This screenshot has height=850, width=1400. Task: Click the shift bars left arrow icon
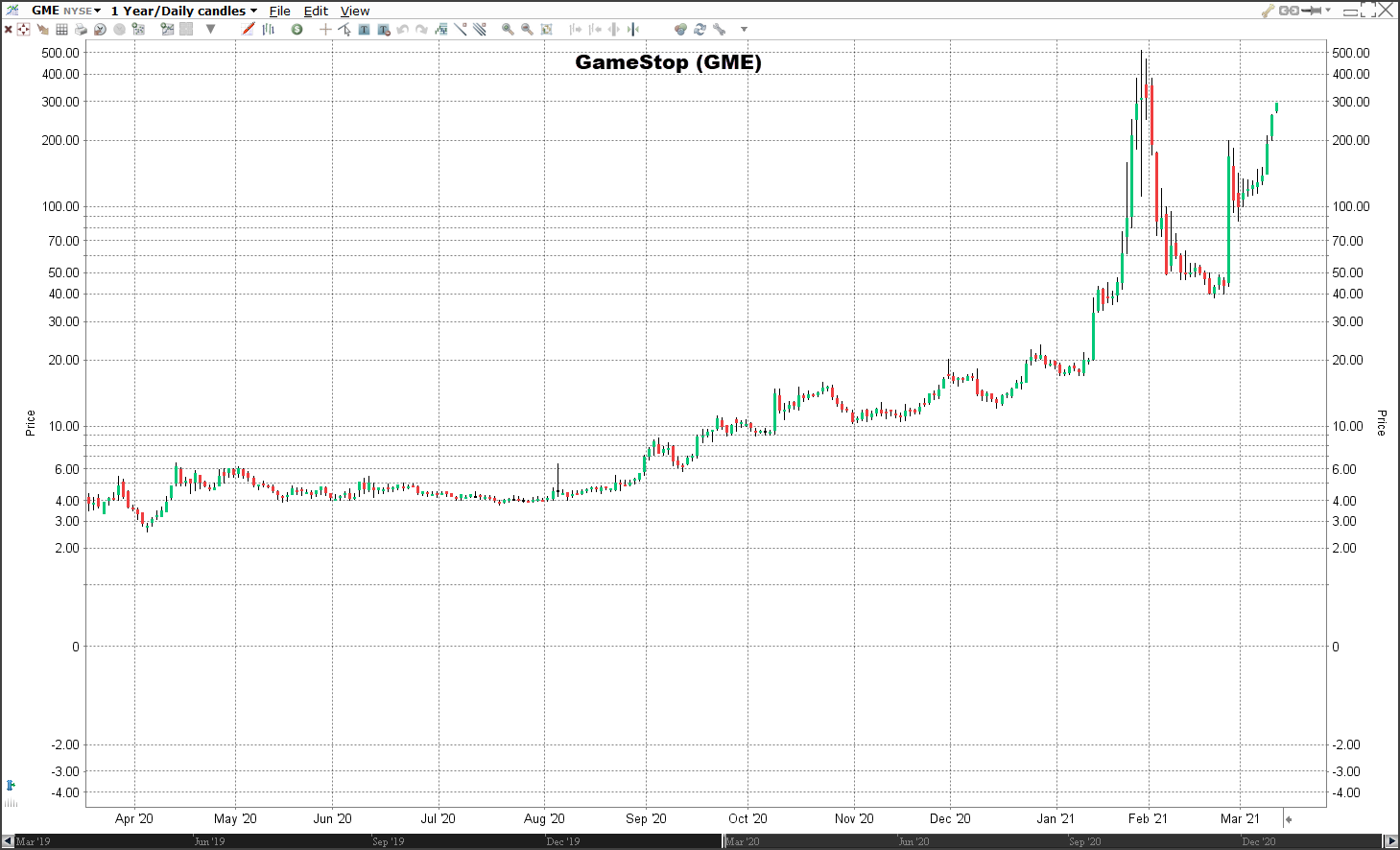[x=595, y=30]
